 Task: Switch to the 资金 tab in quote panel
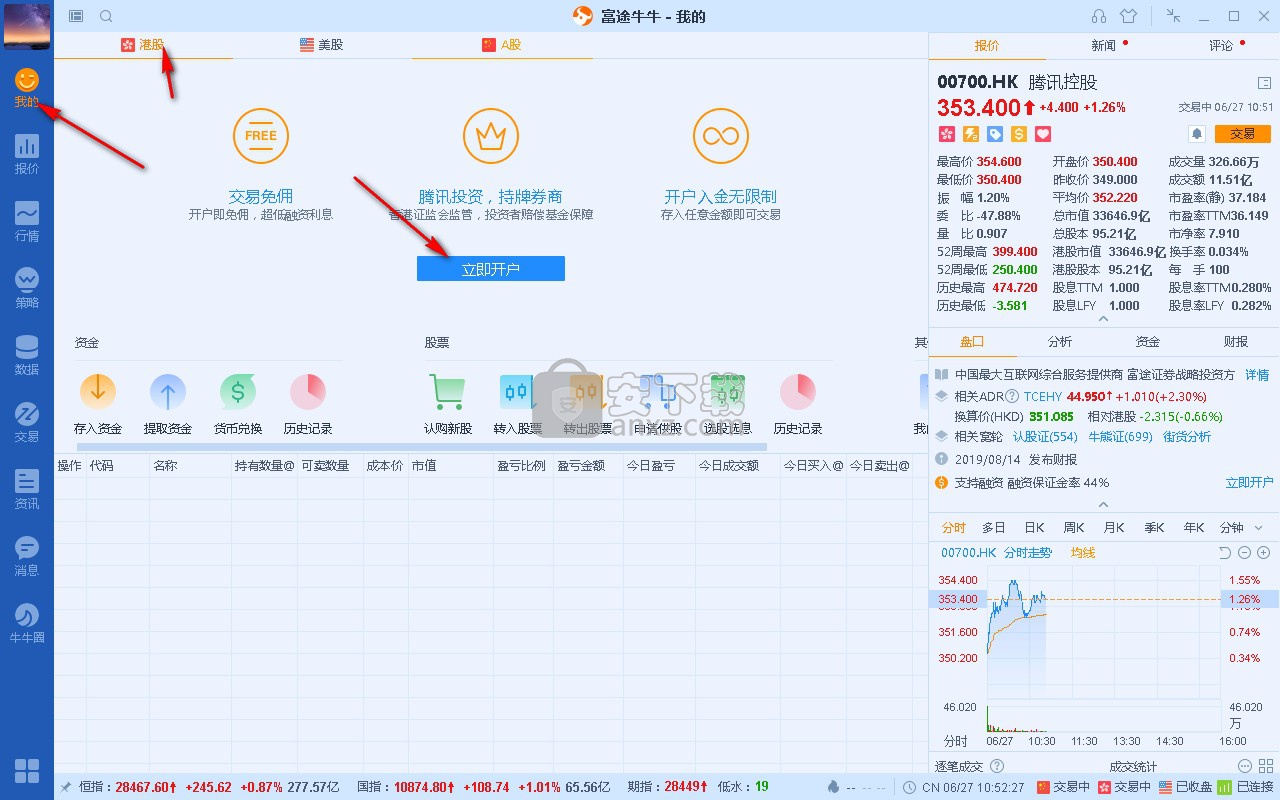(1148, 342)
